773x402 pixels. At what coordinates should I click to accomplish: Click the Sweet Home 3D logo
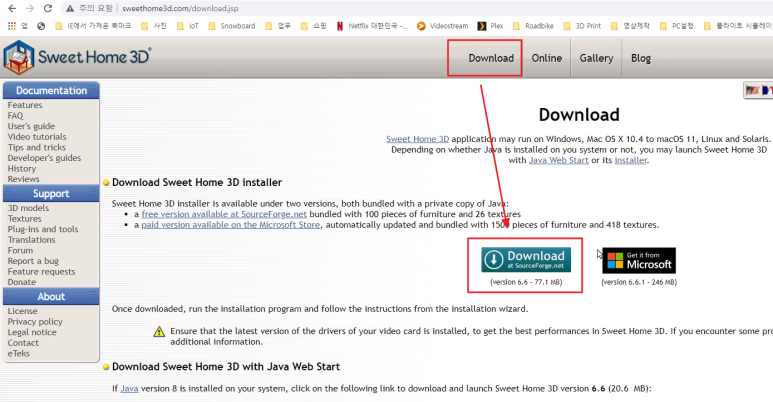(77, 57)
